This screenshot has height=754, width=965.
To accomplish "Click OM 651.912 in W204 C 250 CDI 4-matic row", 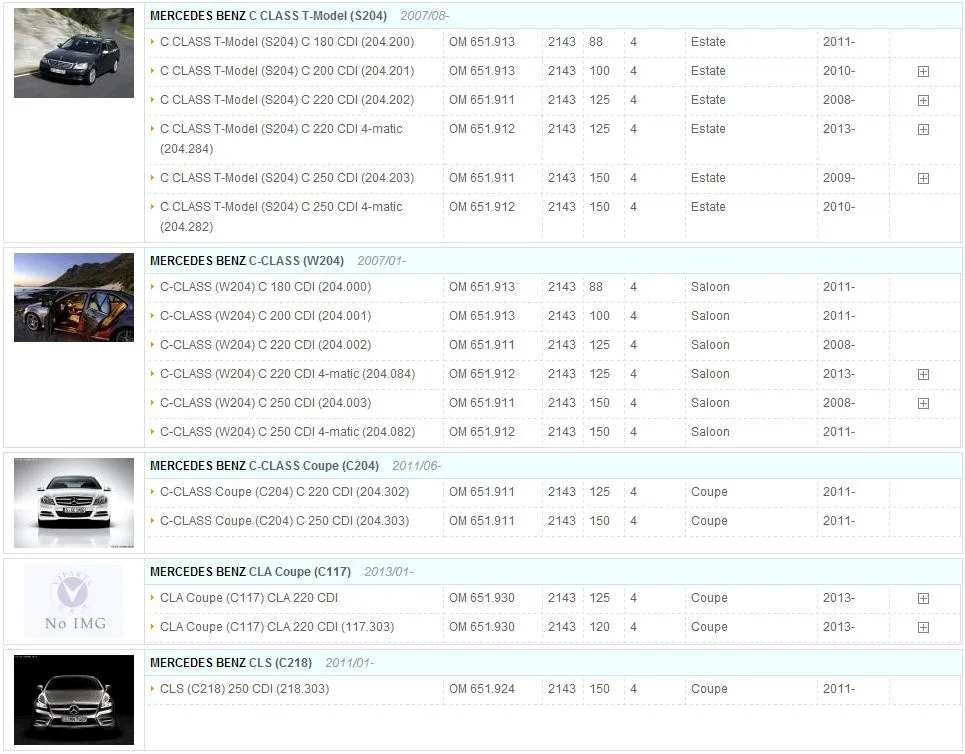I will 482,431.
